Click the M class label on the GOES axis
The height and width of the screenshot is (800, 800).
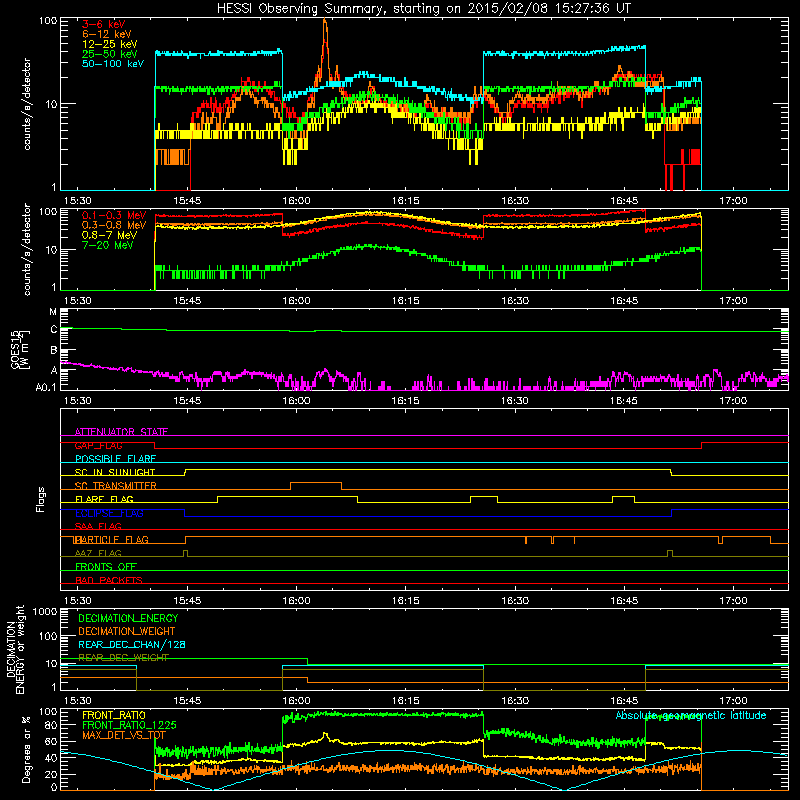coord(53,312)
